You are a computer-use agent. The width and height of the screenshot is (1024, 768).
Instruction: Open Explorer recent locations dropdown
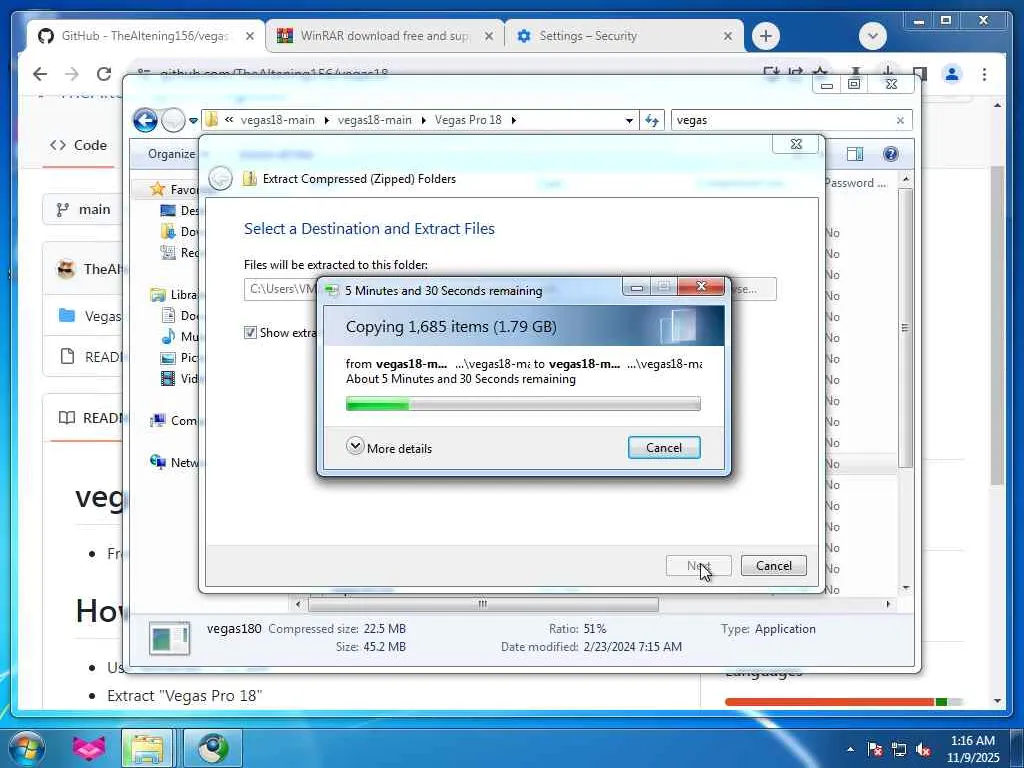click(x=193, y=120)
